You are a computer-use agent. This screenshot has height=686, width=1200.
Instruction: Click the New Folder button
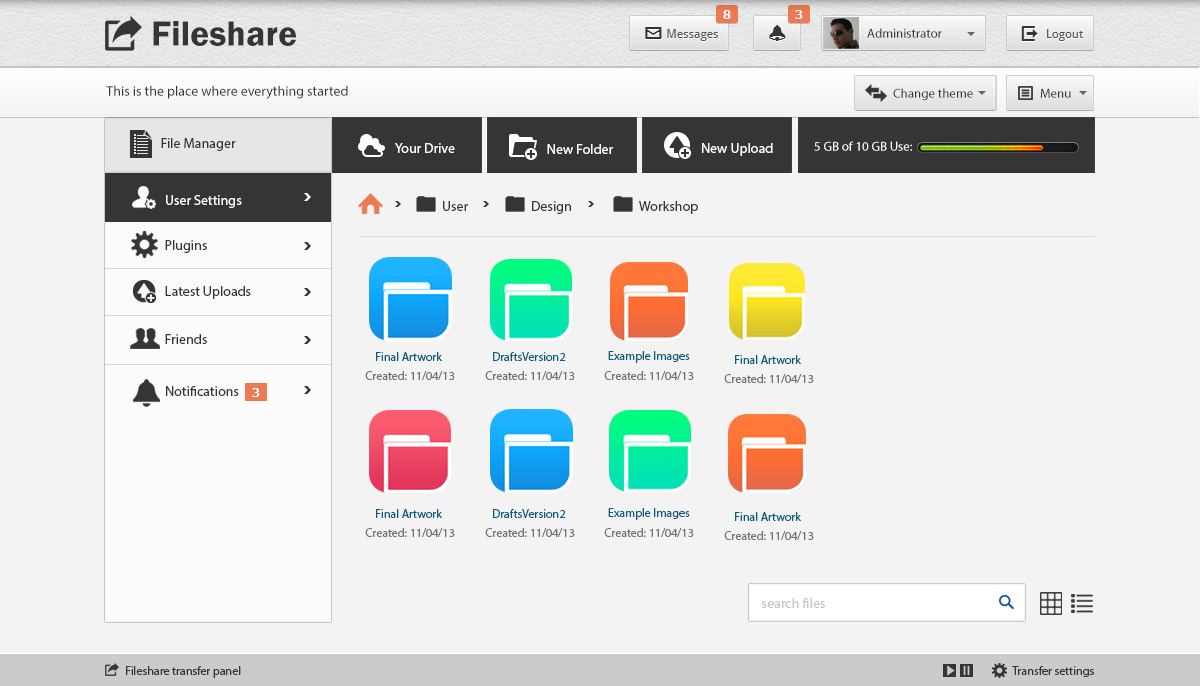562,146
